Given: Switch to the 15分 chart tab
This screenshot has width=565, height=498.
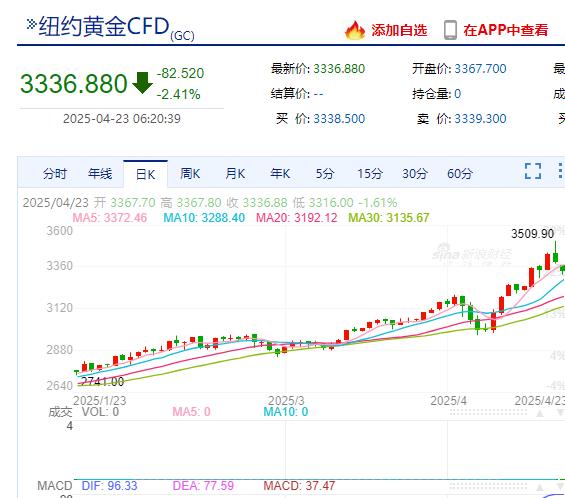Looking at the screenshot, I should coord(370,174).
